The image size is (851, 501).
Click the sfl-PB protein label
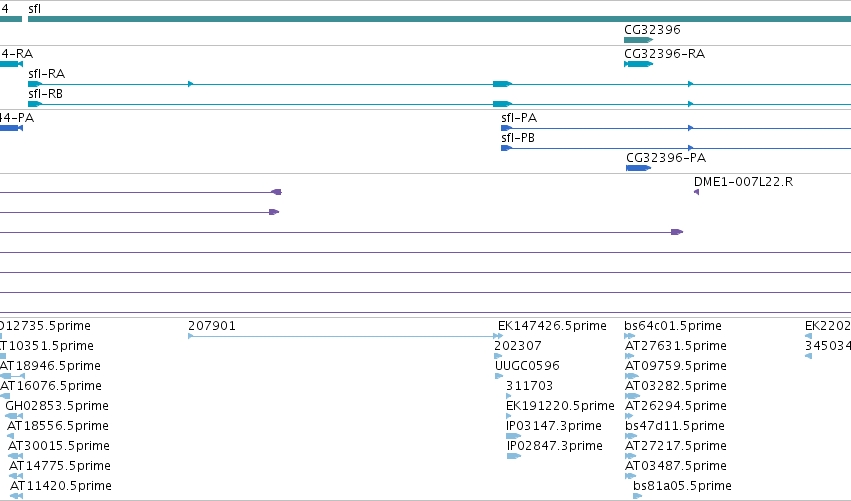point(518,138)
